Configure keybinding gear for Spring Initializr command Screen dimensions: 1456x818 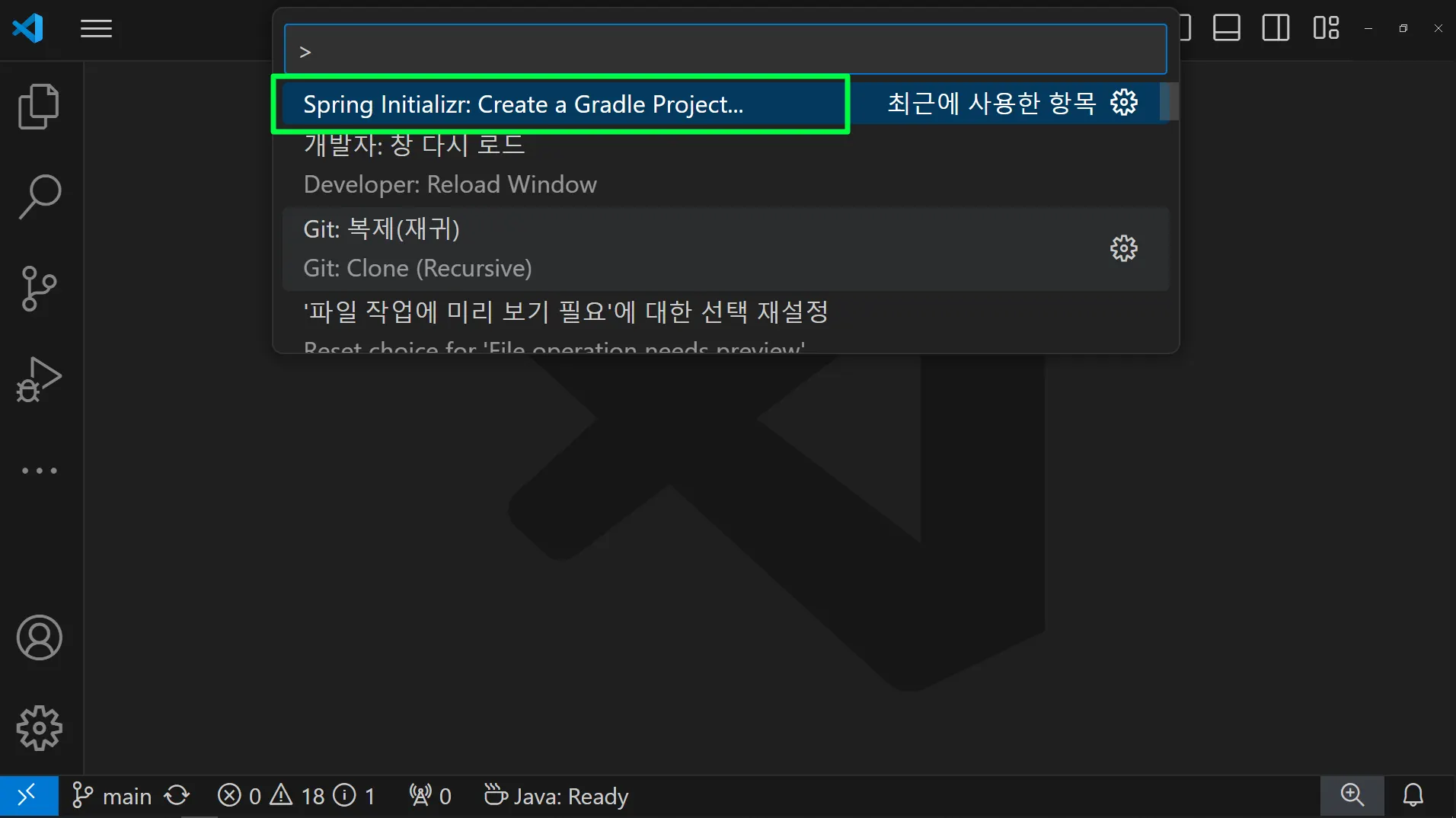pos(1124,102)
